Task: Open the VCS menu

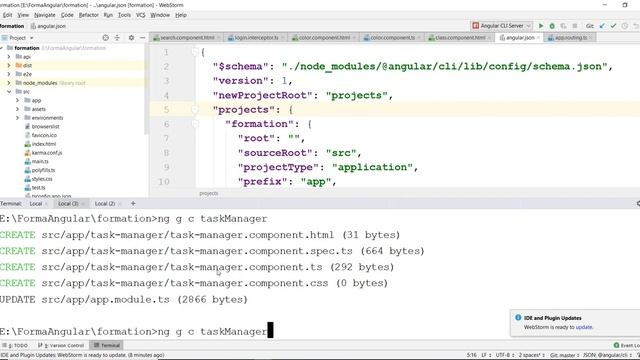Action: pyautogui.click(x=140, y=15)
